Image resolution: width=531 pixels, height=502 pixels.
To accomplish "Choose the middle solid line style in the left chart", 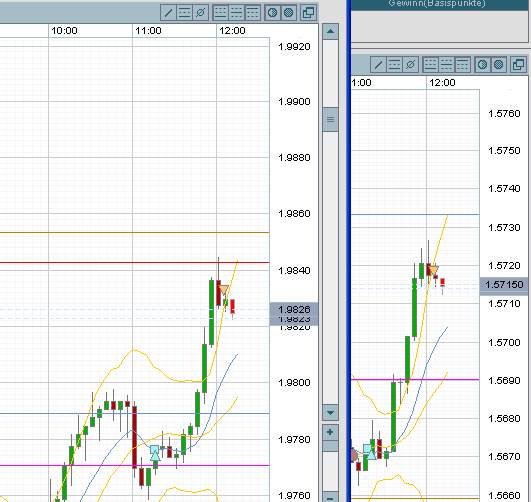I will click(x=237, y=13).
